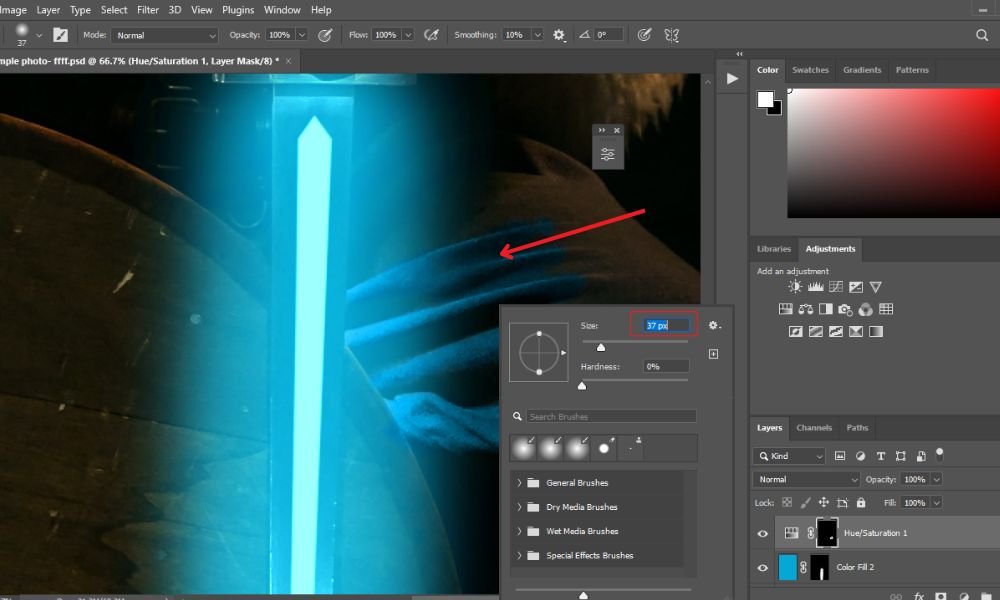1000x600 pixels.
Task: Filter layers by shape layers
Action: tap(901, 456)
